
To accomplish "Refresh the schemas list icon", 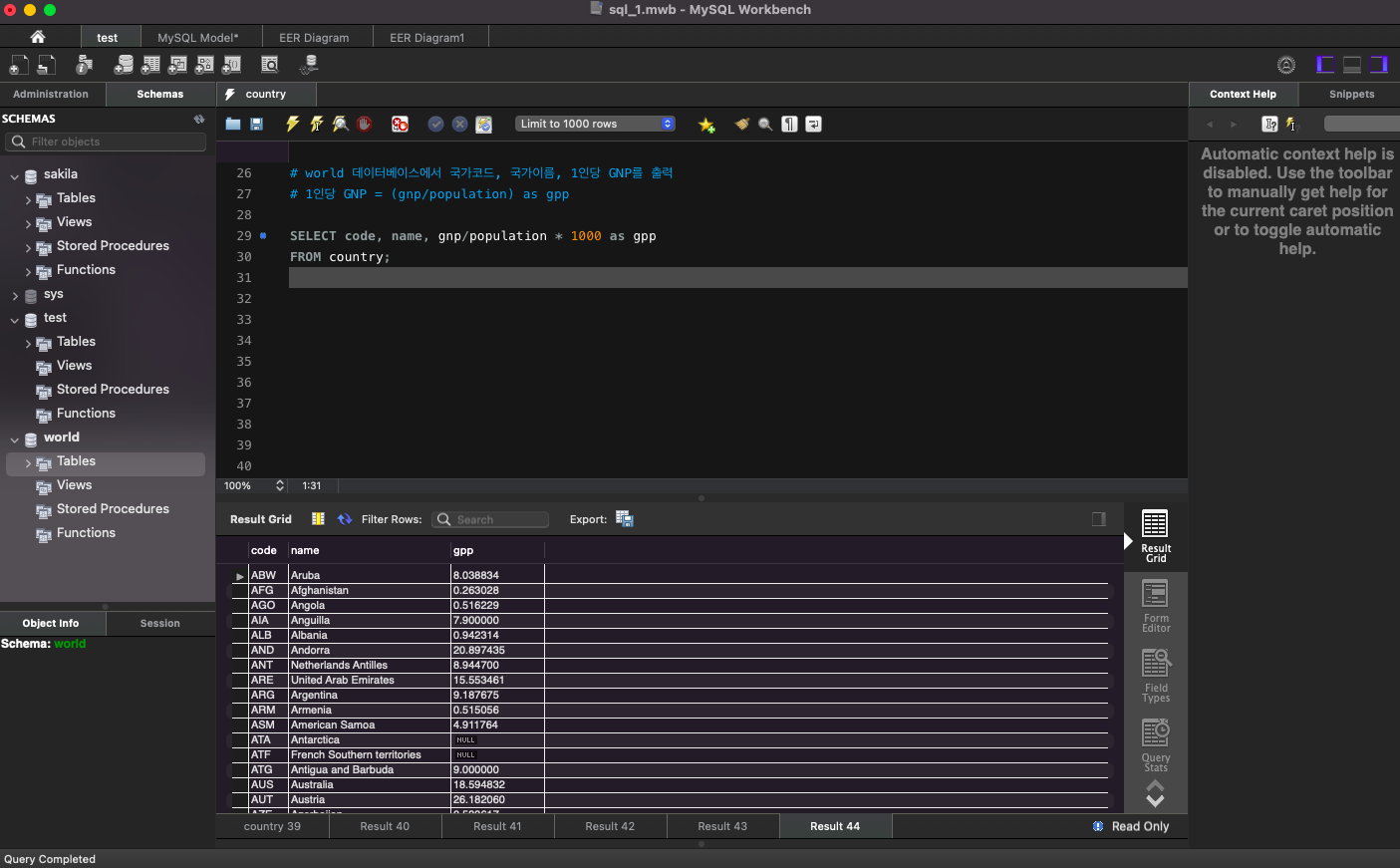I will pos(199,119).
